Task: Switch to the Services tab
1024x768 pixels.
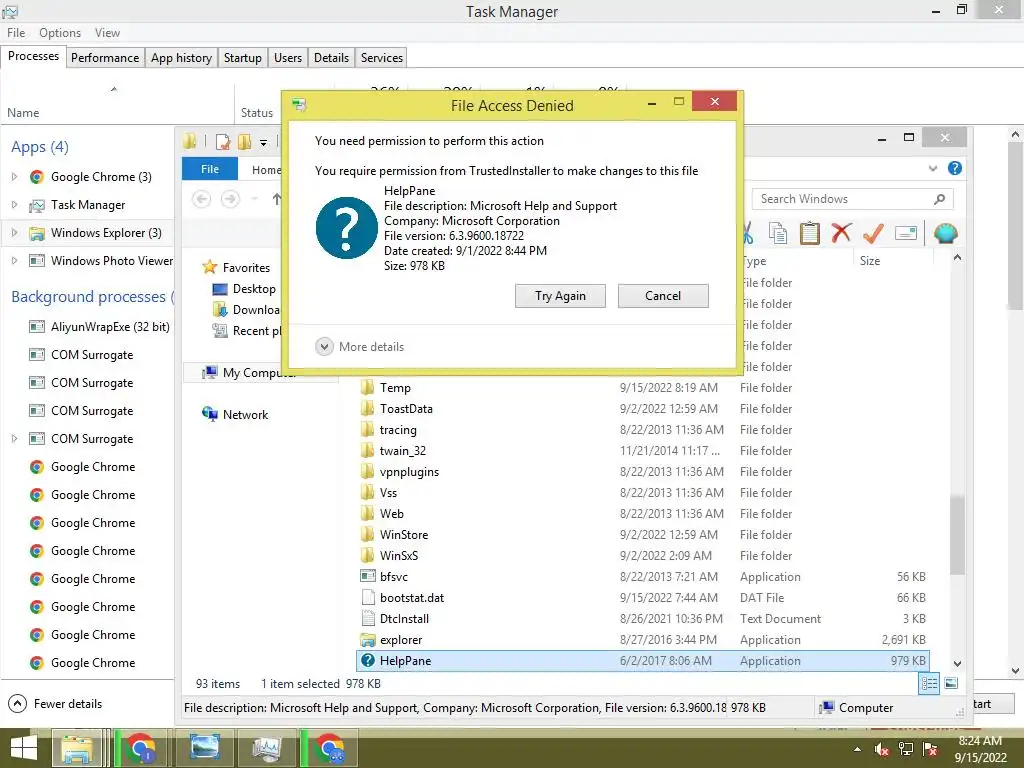Action: 381,57
